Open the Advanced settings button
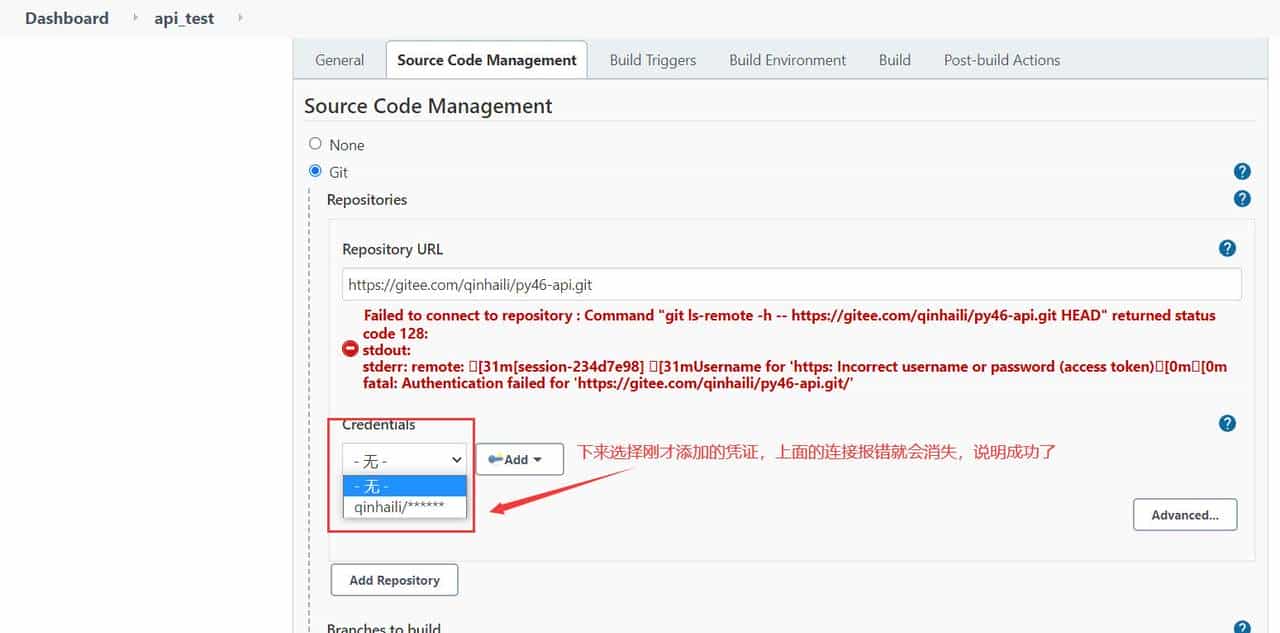This screenshot has width=1280, height=633. pos(1185,514)
